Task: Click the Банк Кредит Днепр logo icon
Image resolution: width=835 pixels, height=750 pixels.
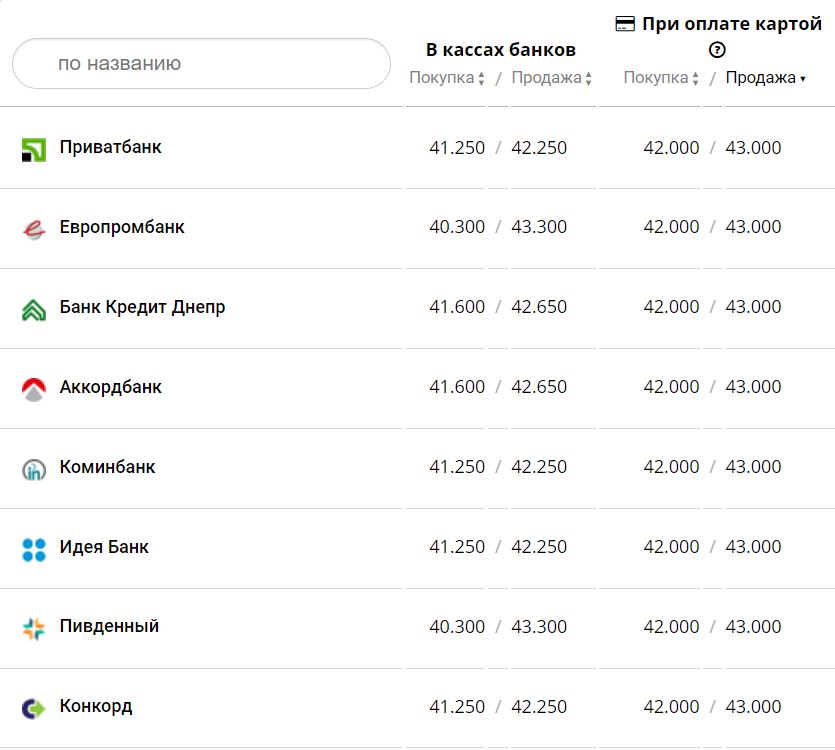Action: point(33,309)
